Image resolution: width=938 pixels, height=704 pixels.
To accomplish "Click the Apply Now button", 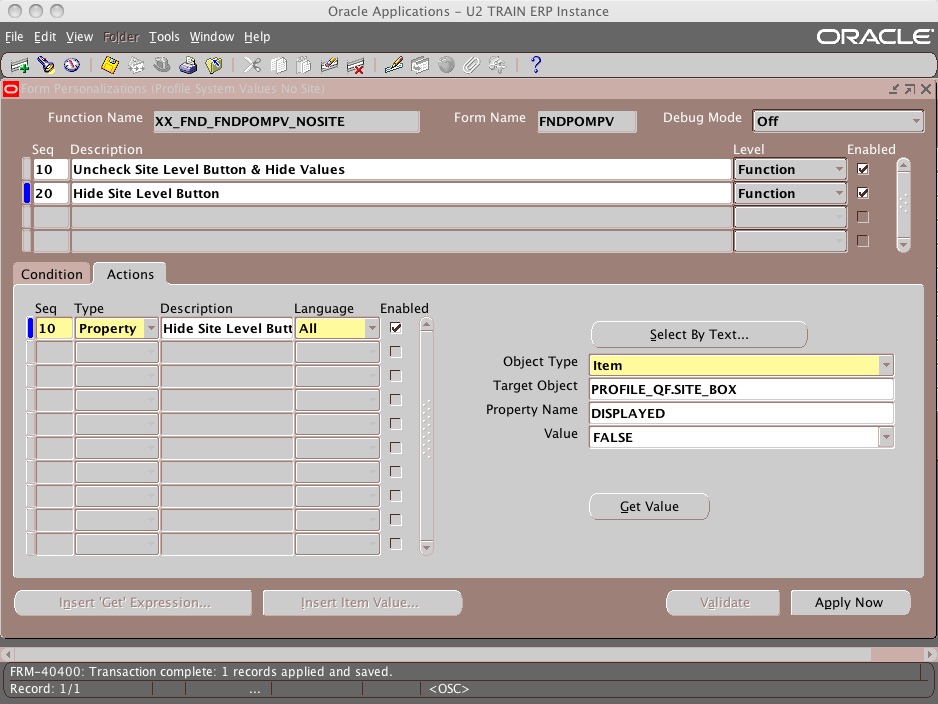I will click(x=850, y=602).
